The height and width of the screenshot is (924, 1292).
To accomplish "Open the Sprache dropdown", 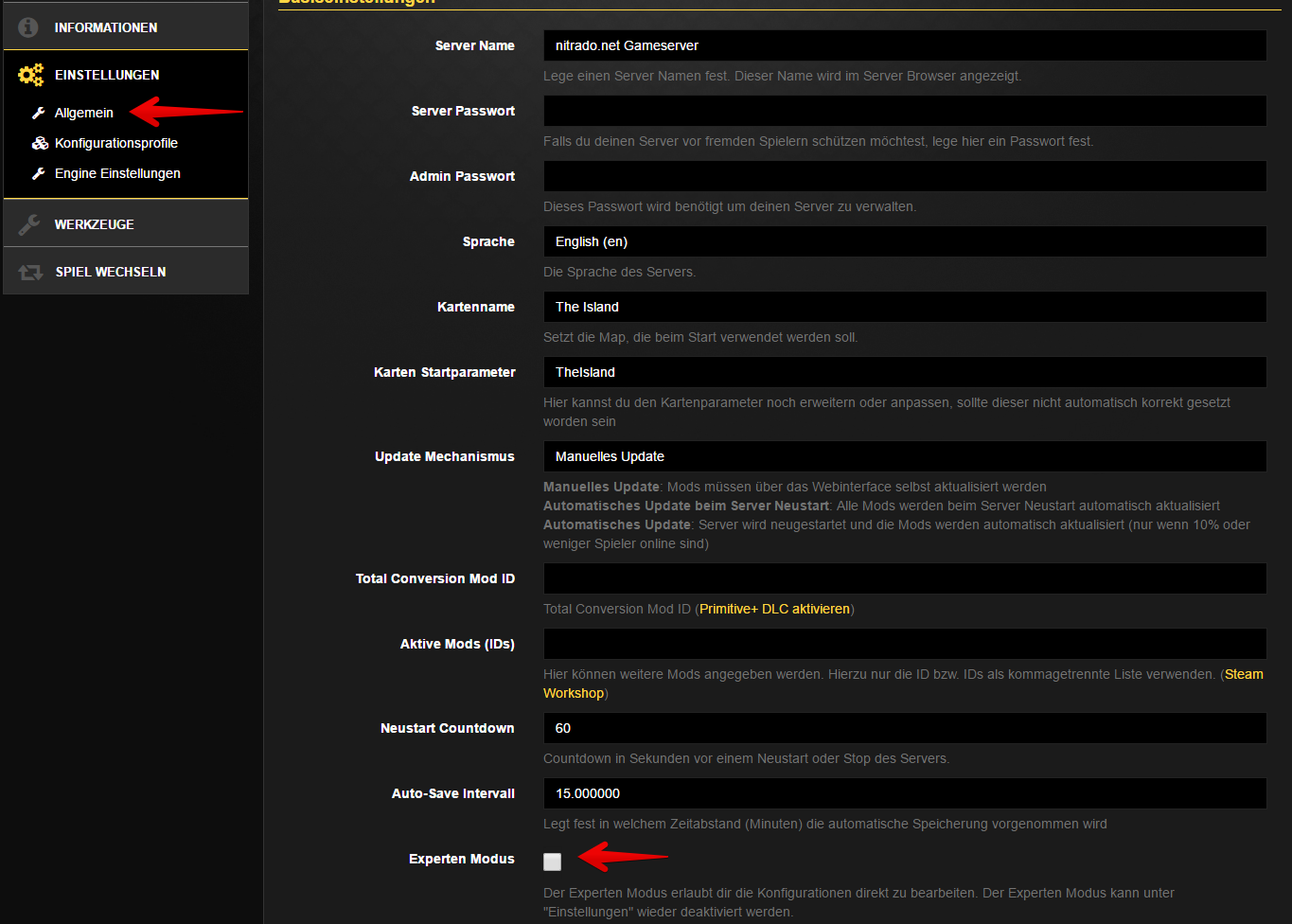I will tap(904, 241).
